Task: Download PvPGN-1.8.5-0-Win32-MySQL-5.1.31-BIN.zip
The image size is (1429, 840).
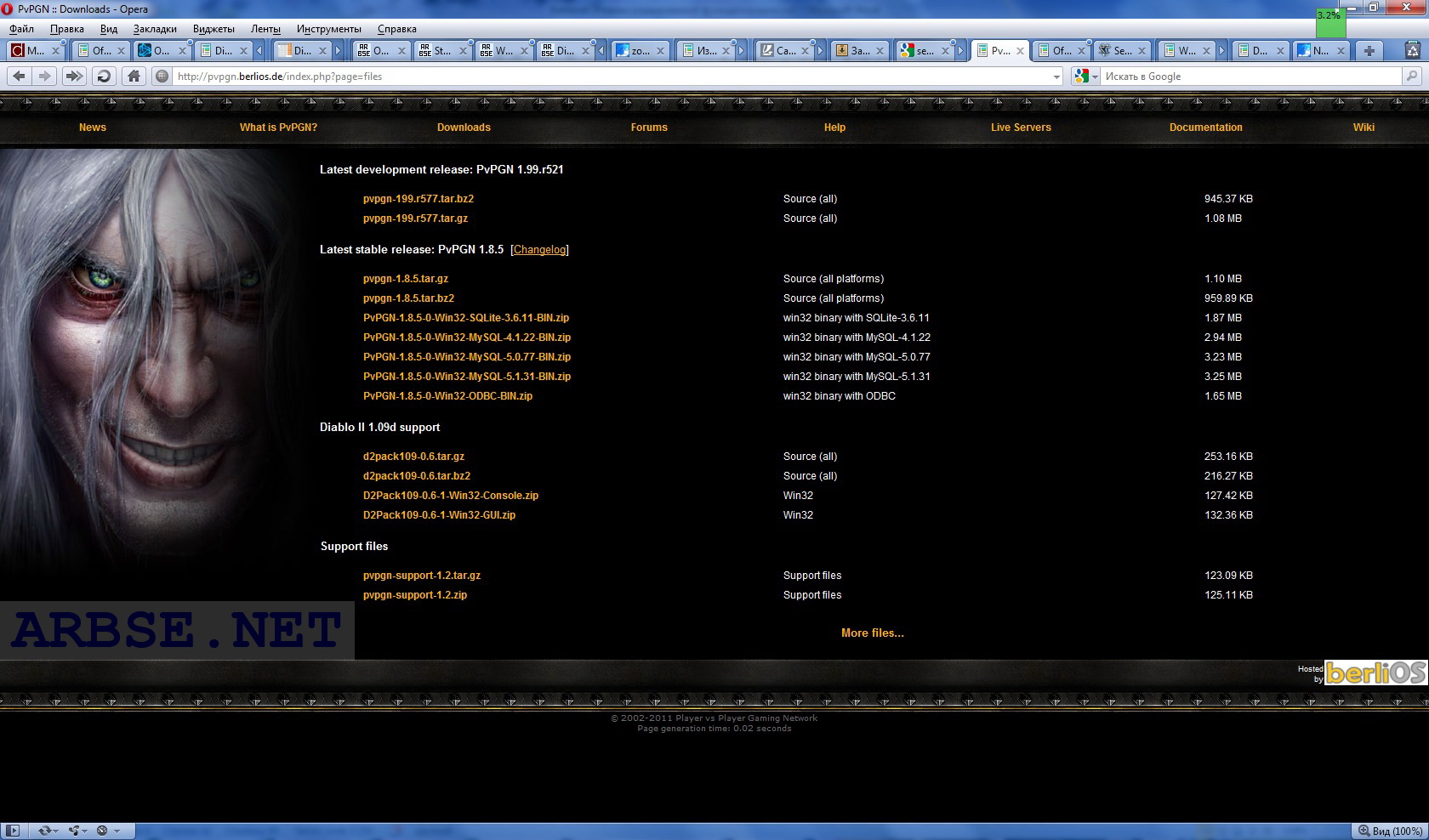Action: (x=467, y=377)
